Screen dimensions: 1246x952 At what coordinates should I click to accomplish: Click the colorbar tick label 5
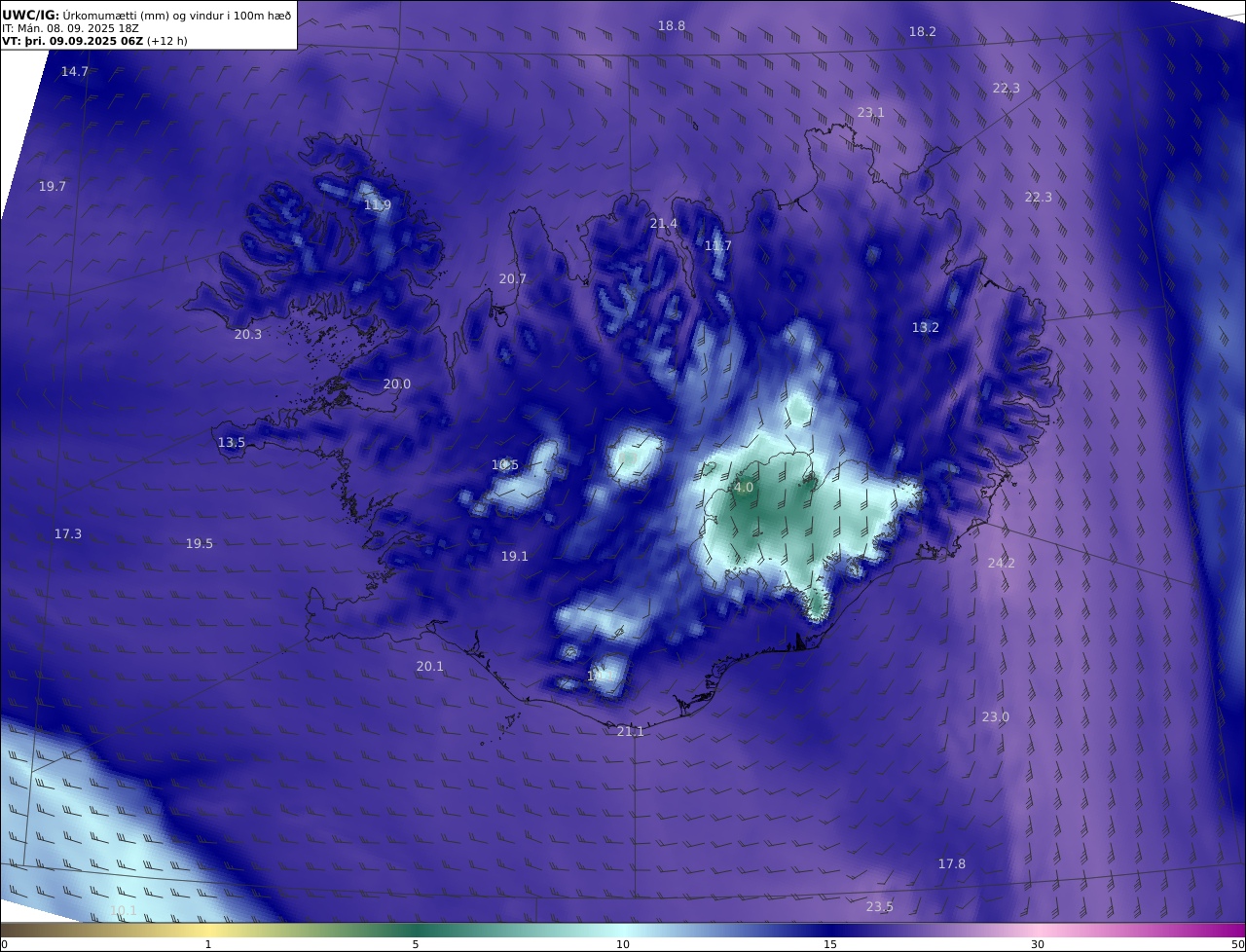point(416,944)
